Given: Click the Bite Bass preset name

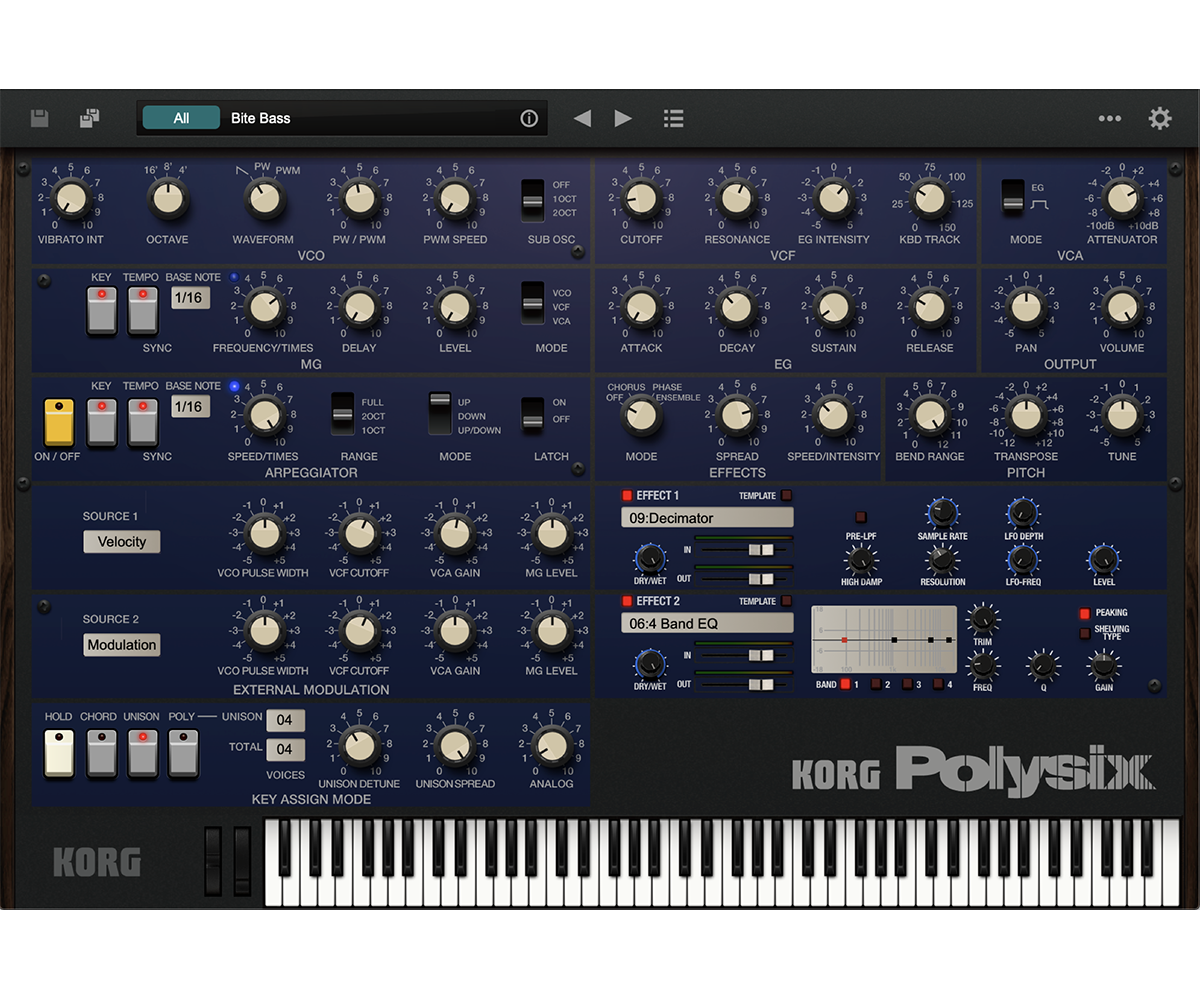Looking at the screenshot, I should (260, 118).
